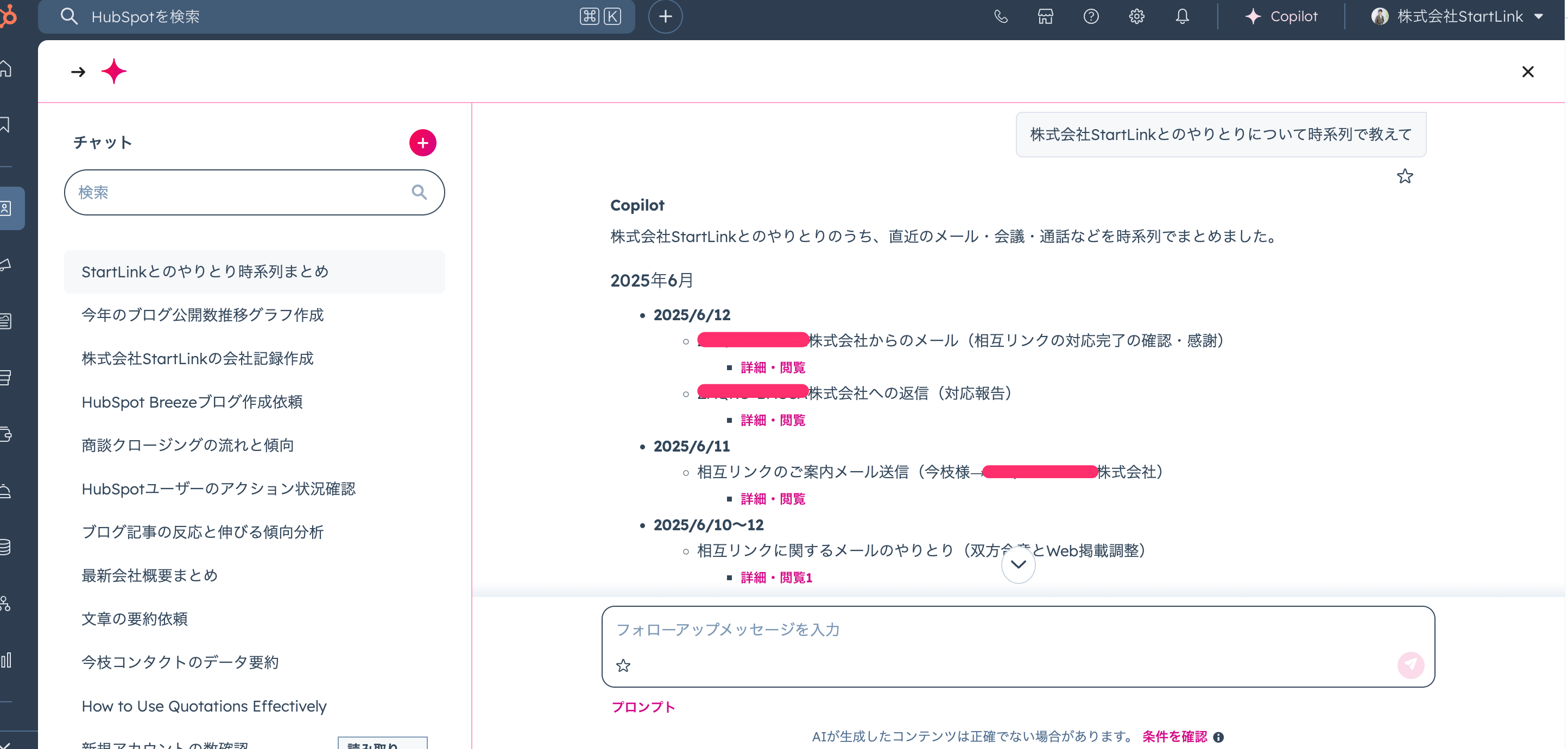This screenshot has width=1568, height=749.
Task: Open the settings gear icon
Action: pos(1136,16)
